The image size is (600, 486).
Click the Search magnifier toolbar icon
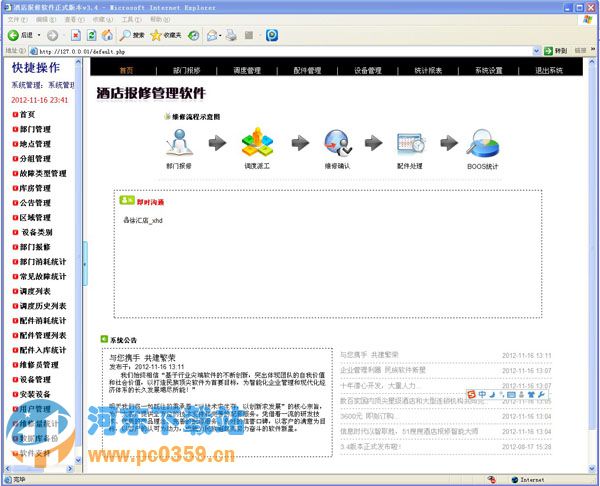[125, 36]
